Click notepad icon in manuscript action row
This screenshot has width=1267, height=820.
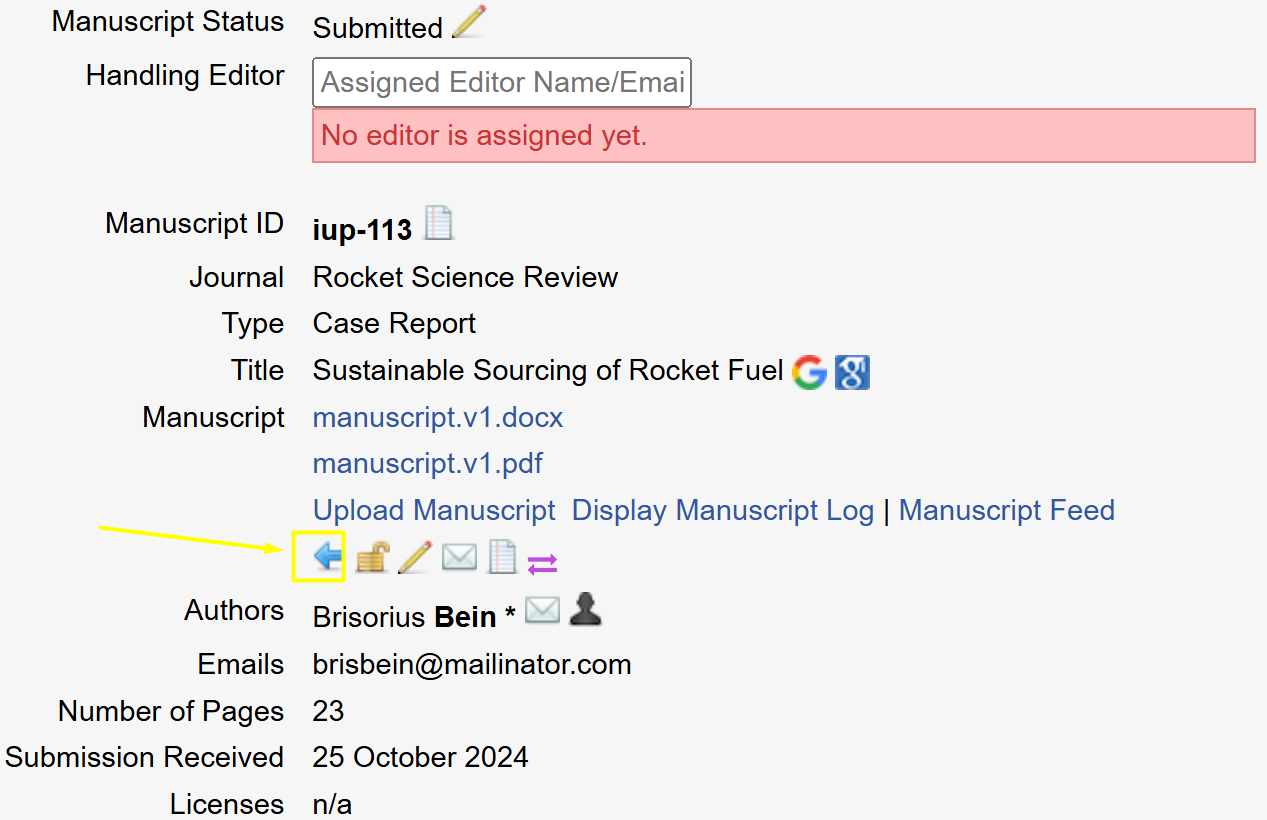click(x=502, y=558)
